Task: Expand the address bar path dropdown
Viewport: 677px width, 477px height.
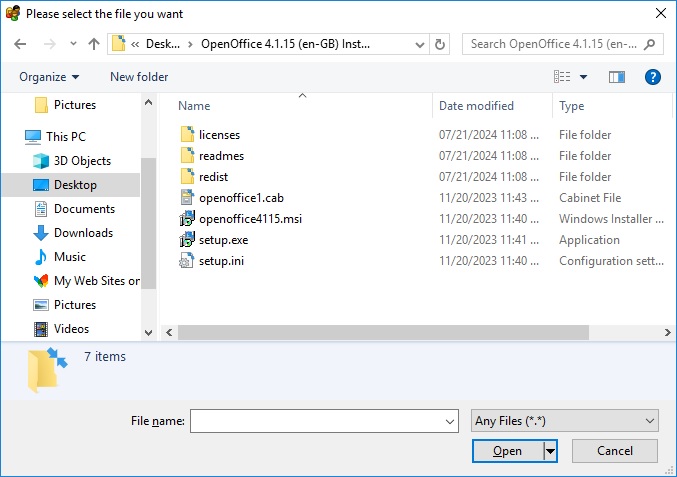Action: coord(419,44)
